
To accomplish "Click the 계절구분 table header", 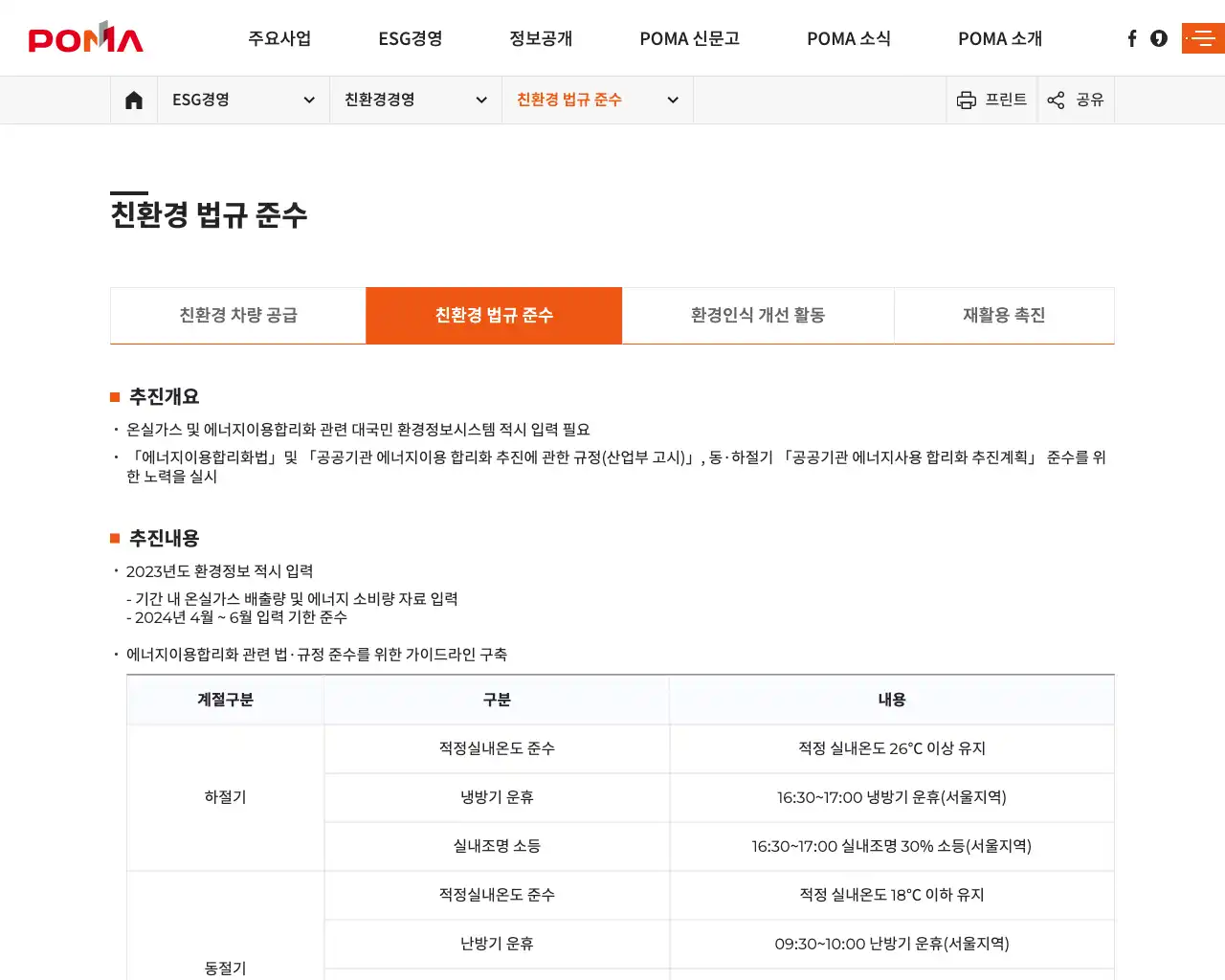I will 225,700.
